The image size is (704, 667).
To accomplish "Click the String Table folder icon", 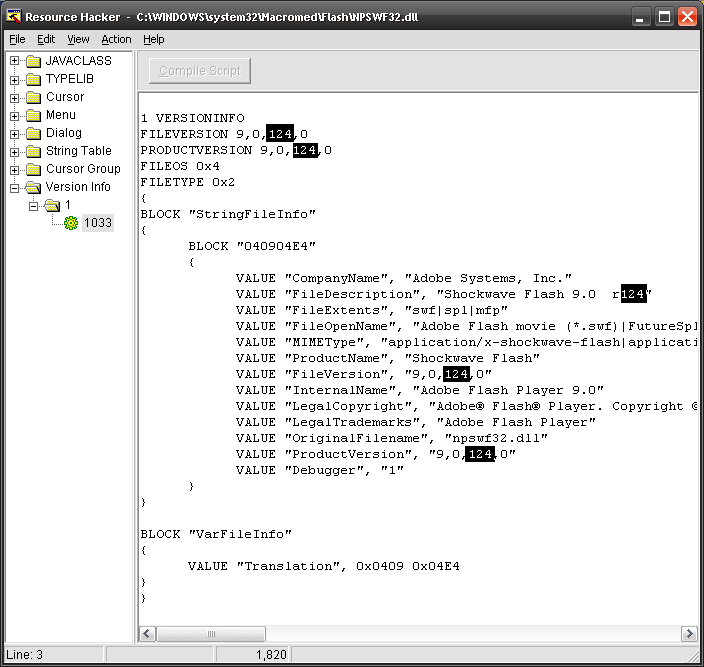I will point(34,151).
